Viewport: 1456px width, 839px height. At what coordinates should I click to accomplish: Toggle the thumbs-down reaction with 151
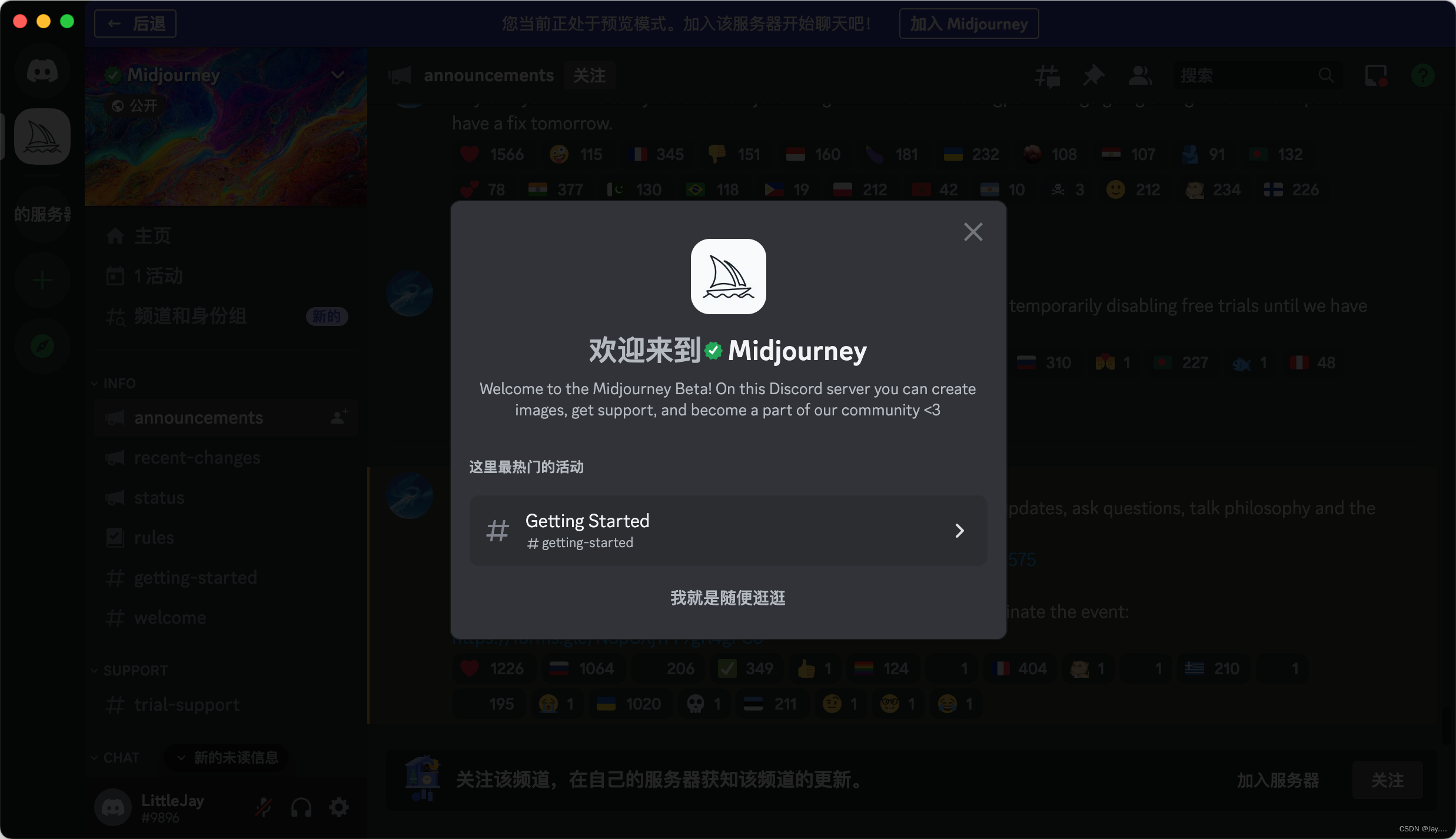tap(734, 154)
